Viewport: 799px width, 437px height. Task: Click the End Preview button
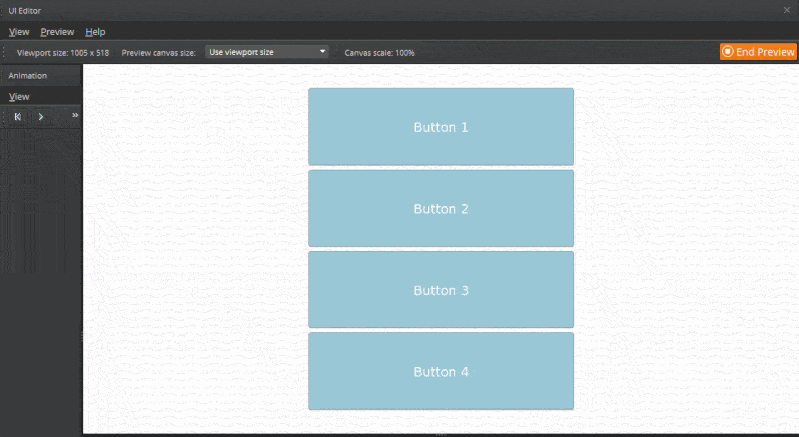[758, 52]
